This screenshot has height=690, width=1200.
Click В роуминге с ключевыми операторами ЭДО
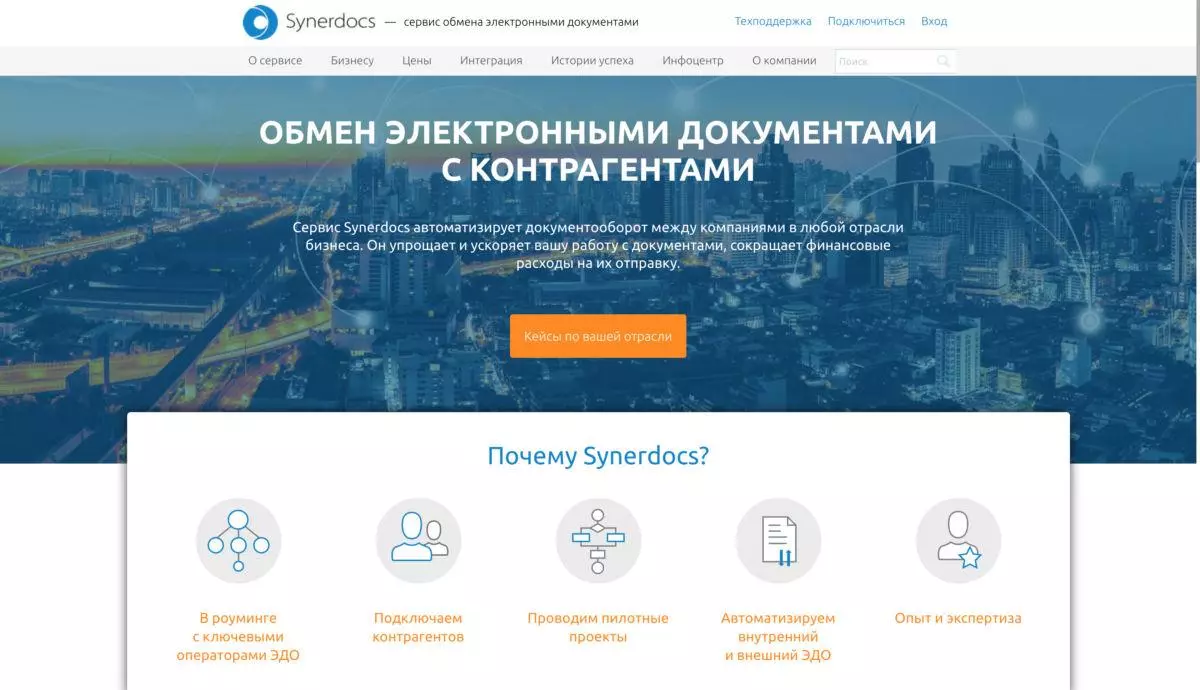pos(238,637)
